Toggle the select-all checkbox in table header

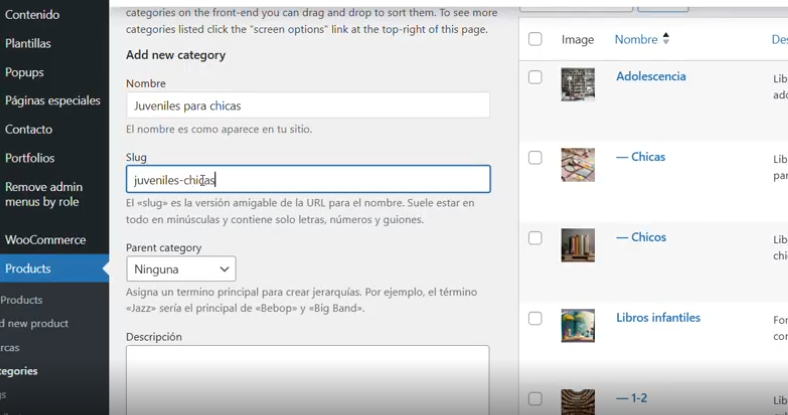point(535,39)
